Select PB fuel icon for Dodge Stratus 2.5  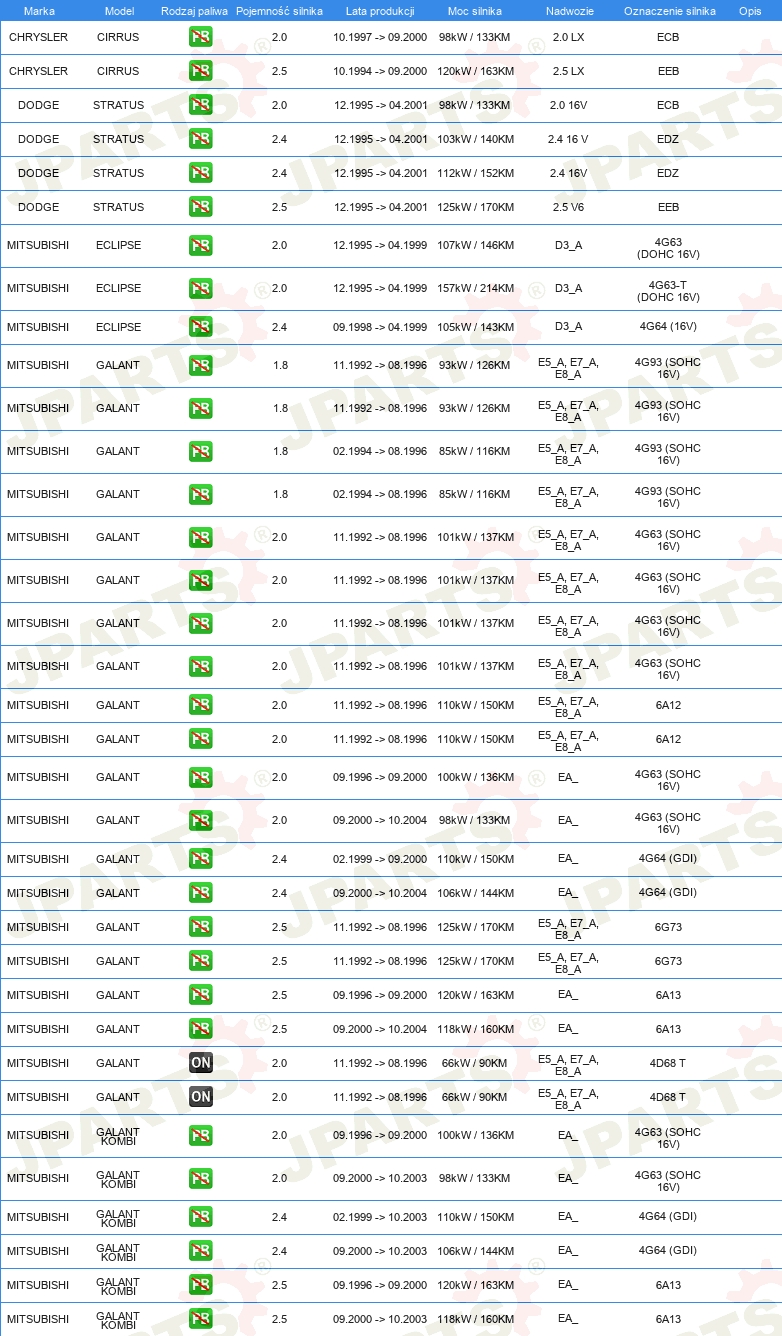[x=201, y=207]
